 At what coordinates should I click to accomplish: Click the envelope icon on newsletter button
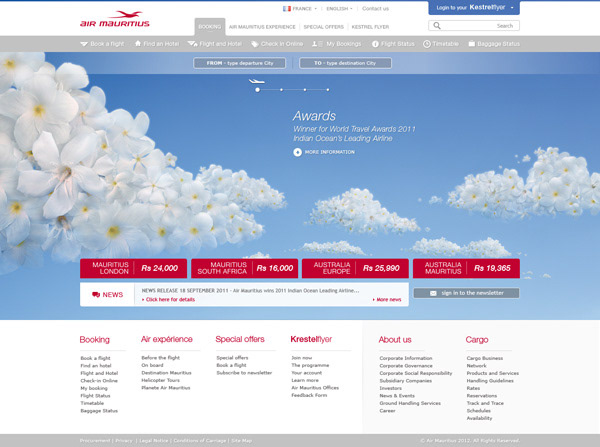433,293
